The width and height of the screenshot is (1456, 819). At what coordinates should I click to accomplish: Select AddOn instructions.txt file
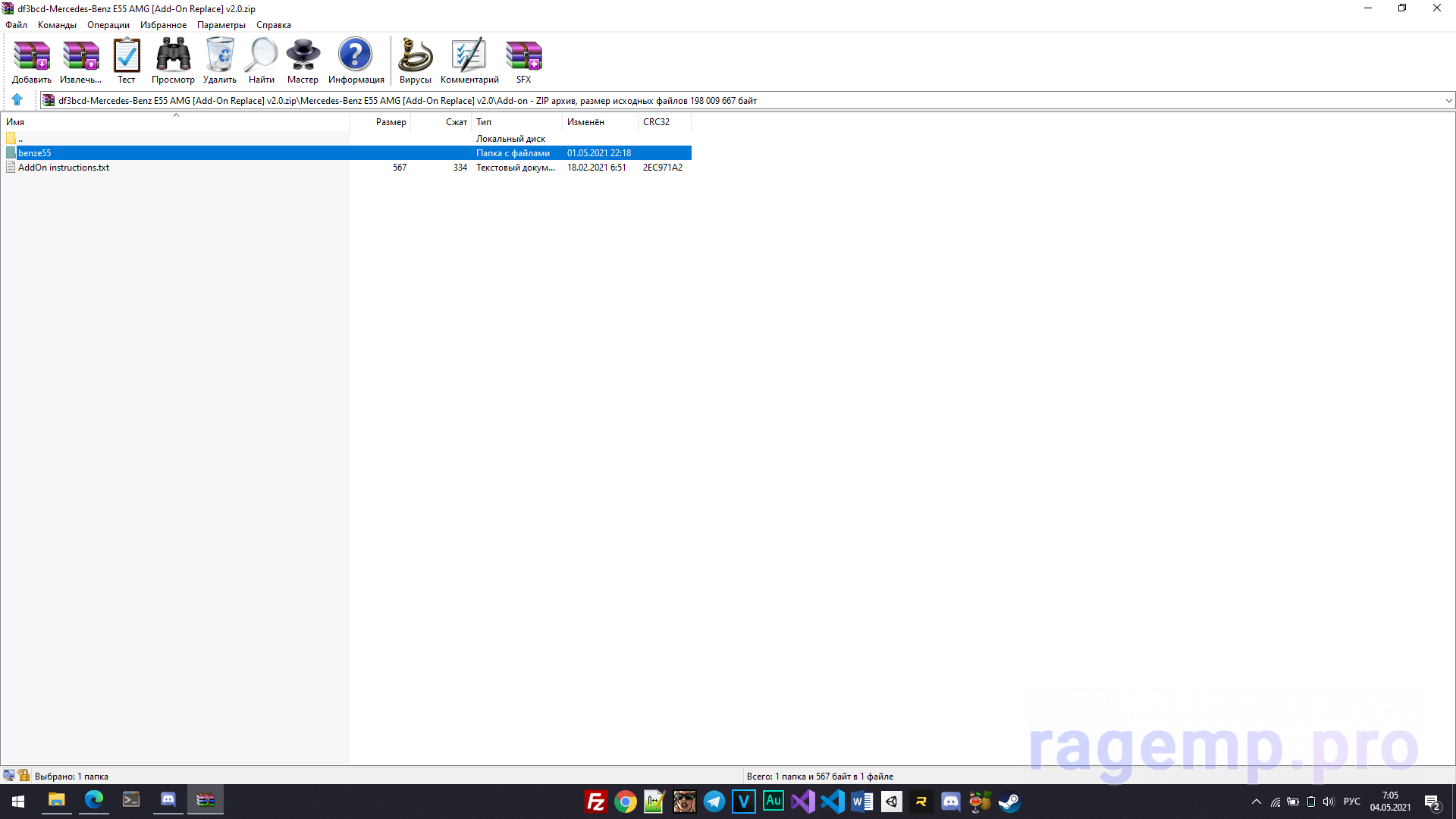click(347, 168)
